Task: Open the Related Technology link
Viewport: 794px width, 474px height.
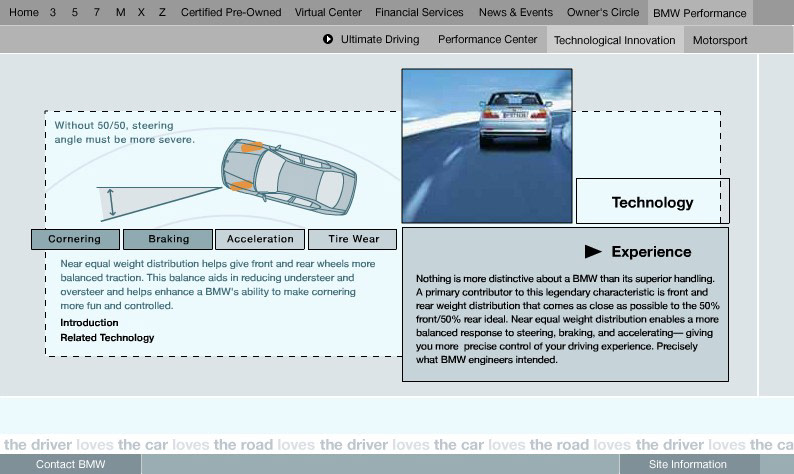Action: coord(107,338)
